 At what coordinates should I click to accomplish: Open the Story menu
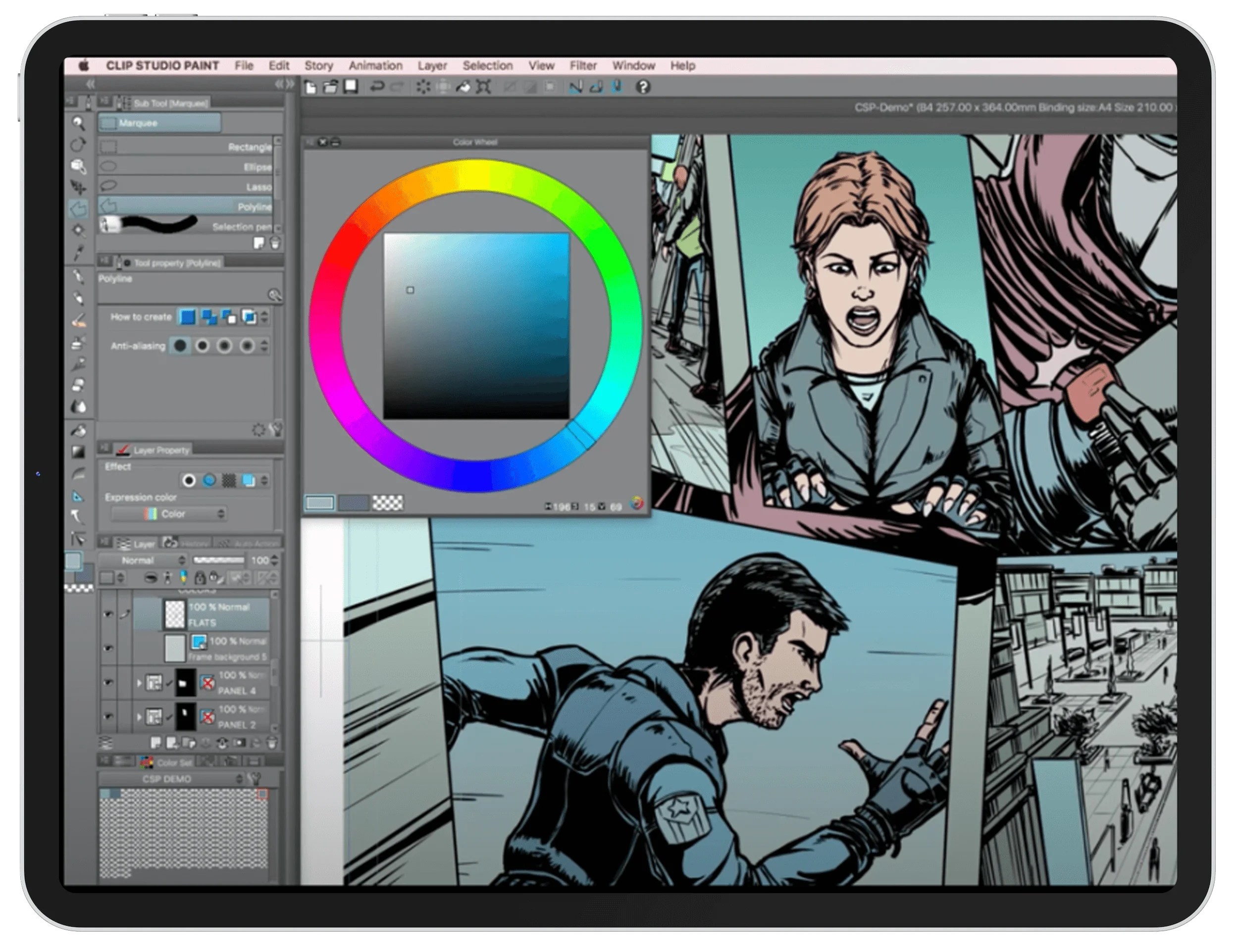[x=319, y=66]
